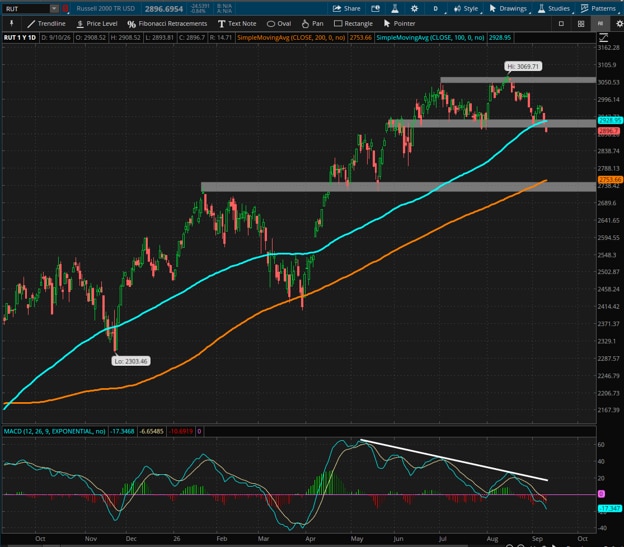Click the MACD average value -6.65485

[x=152, y=431]
